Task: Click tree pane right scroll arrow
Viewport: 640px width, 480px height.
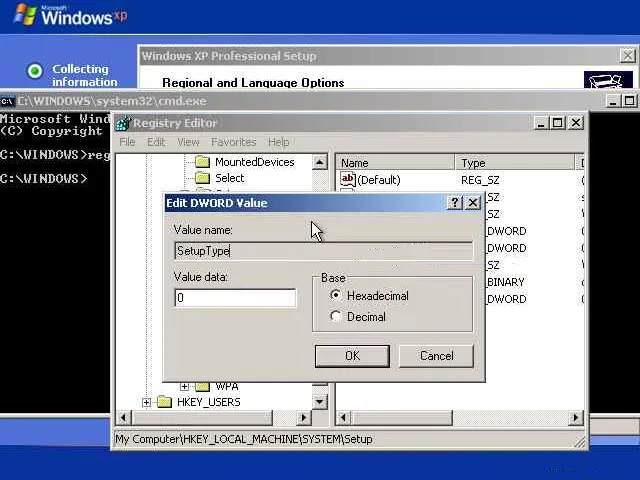Action: click(304, 418)
